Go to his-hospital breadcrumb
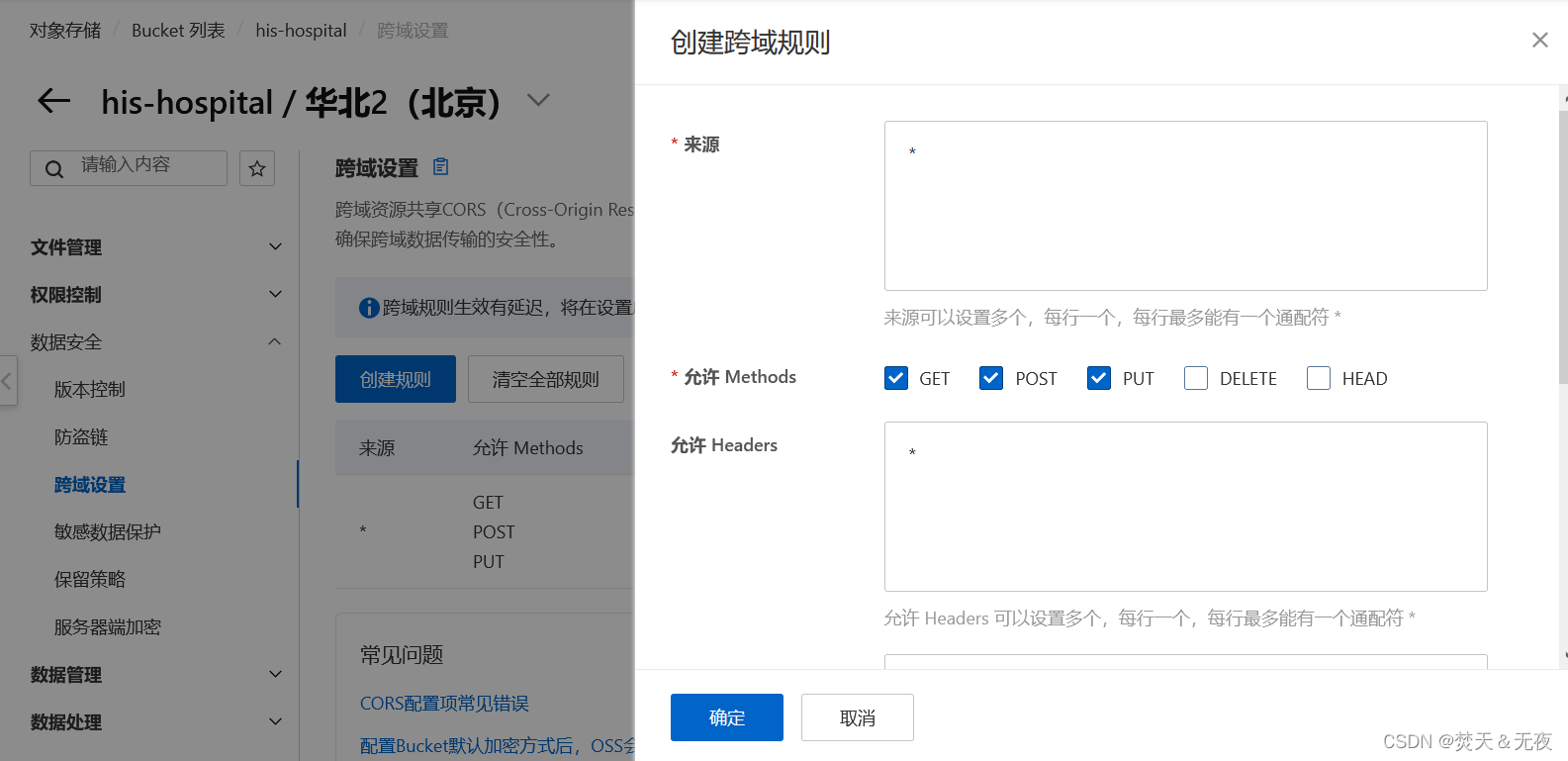Viewport: 1568px width, 761px height. click(x=301, y=31)
